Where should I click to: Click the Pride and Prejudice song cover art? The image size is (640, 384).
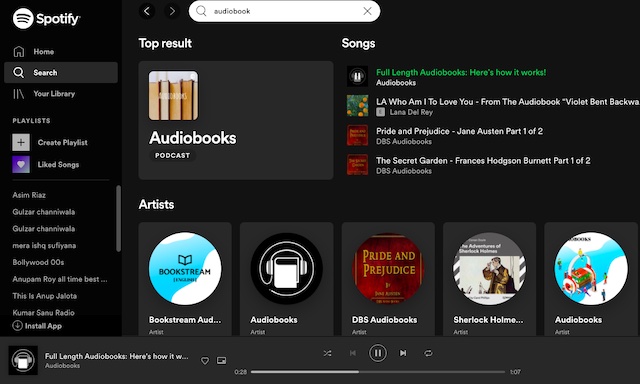pyautogui.click(x=357, y=135)
